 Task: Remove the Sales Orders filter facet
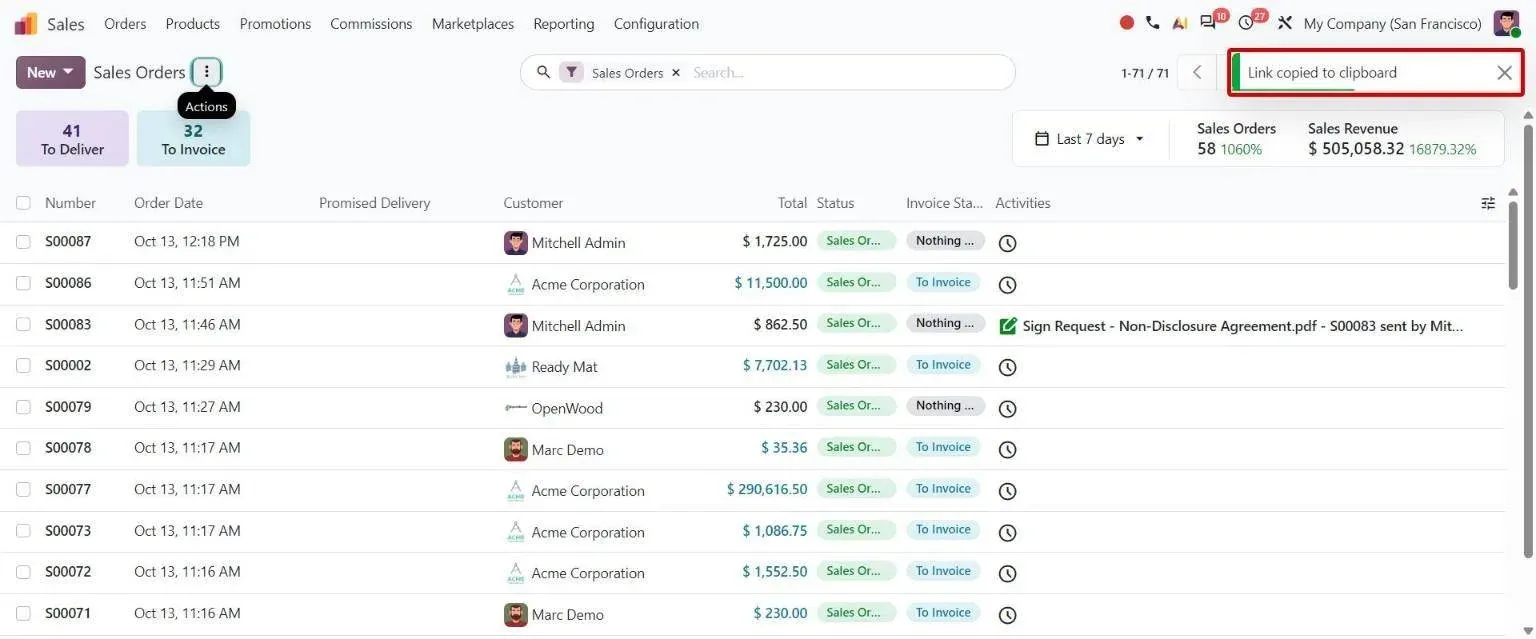[x=676, y=73]
